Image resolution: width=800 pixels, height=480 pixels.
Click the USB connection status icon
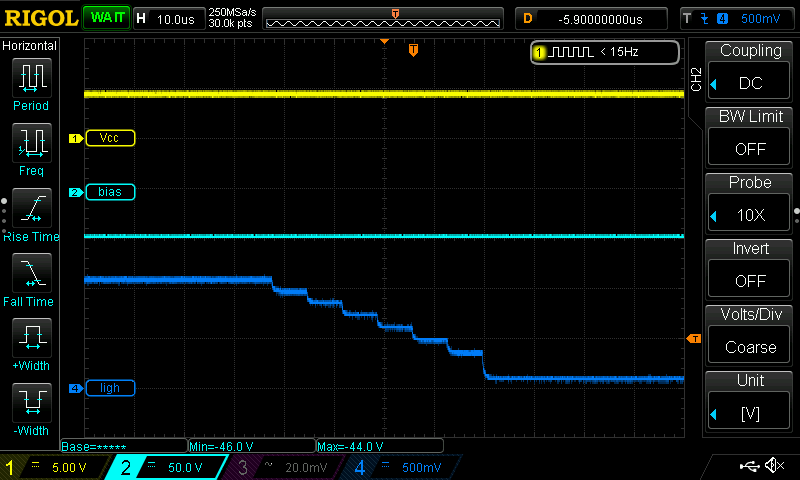[x=749, y=465]
